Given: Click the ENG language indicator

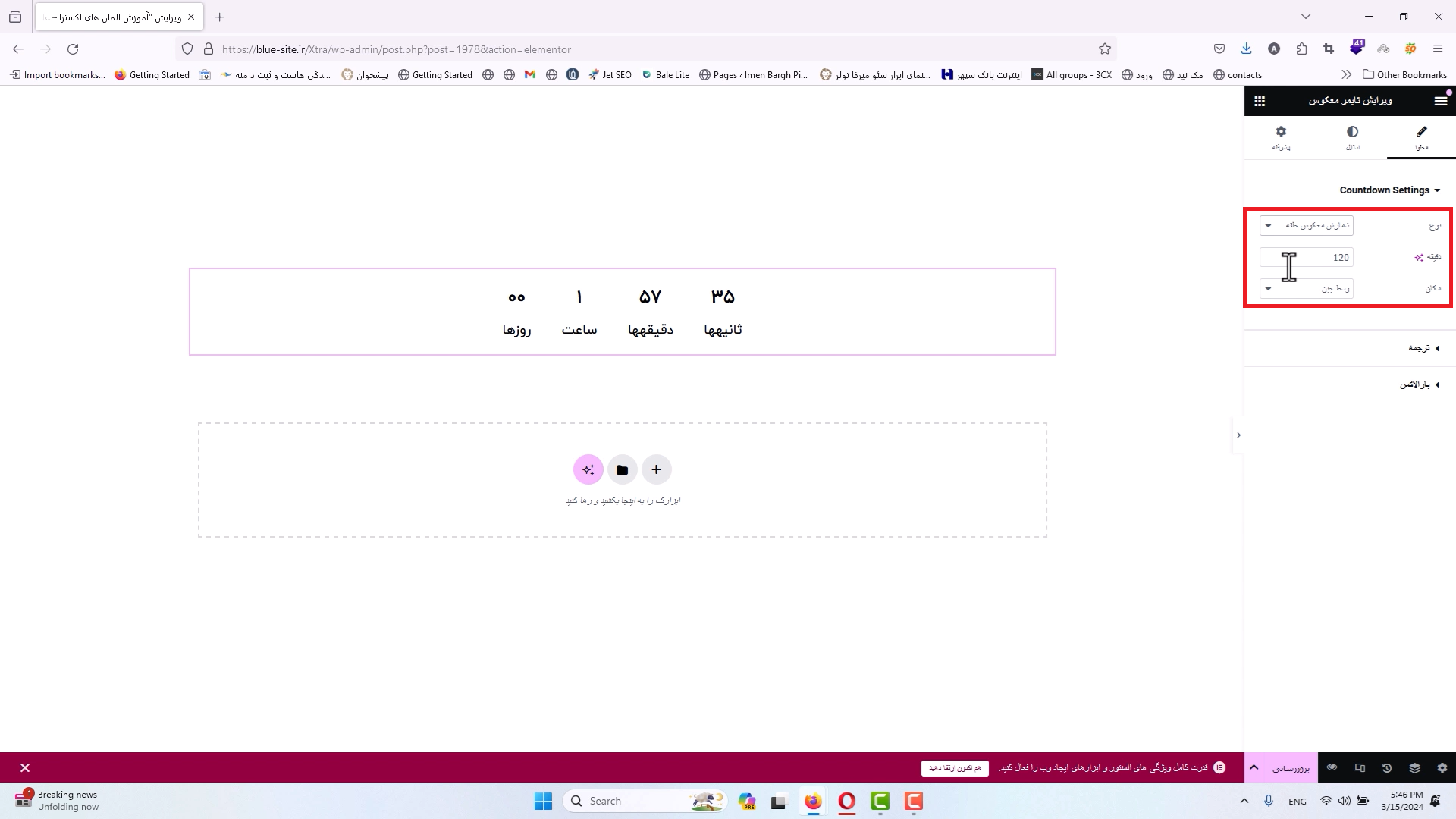Looking at the screenshot, I should point(1298,802).
